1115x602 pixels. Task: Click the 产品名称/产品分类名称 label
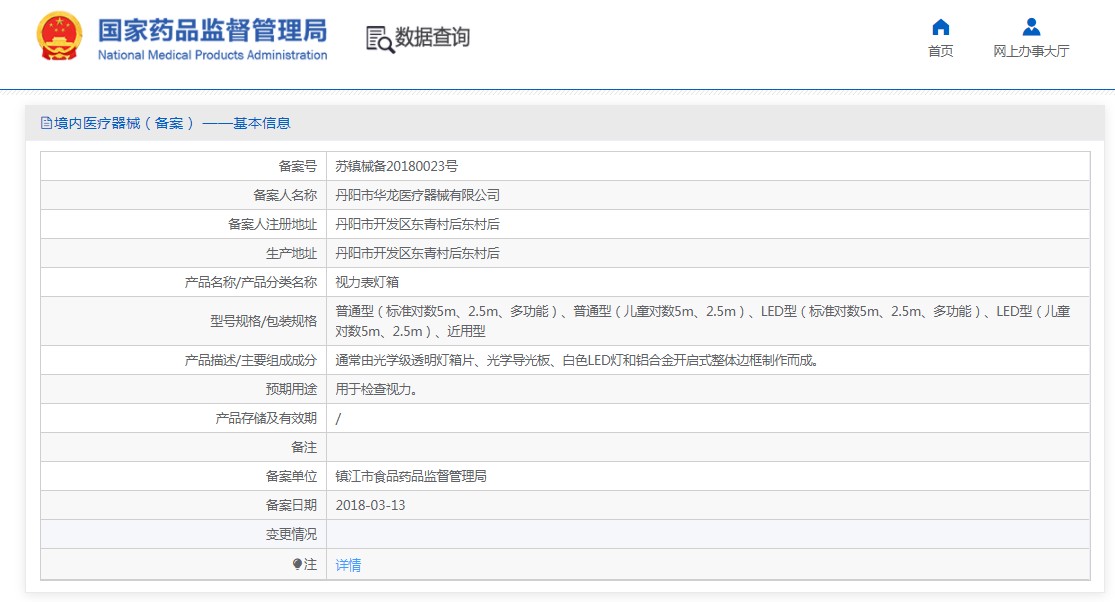coord(250,282)
